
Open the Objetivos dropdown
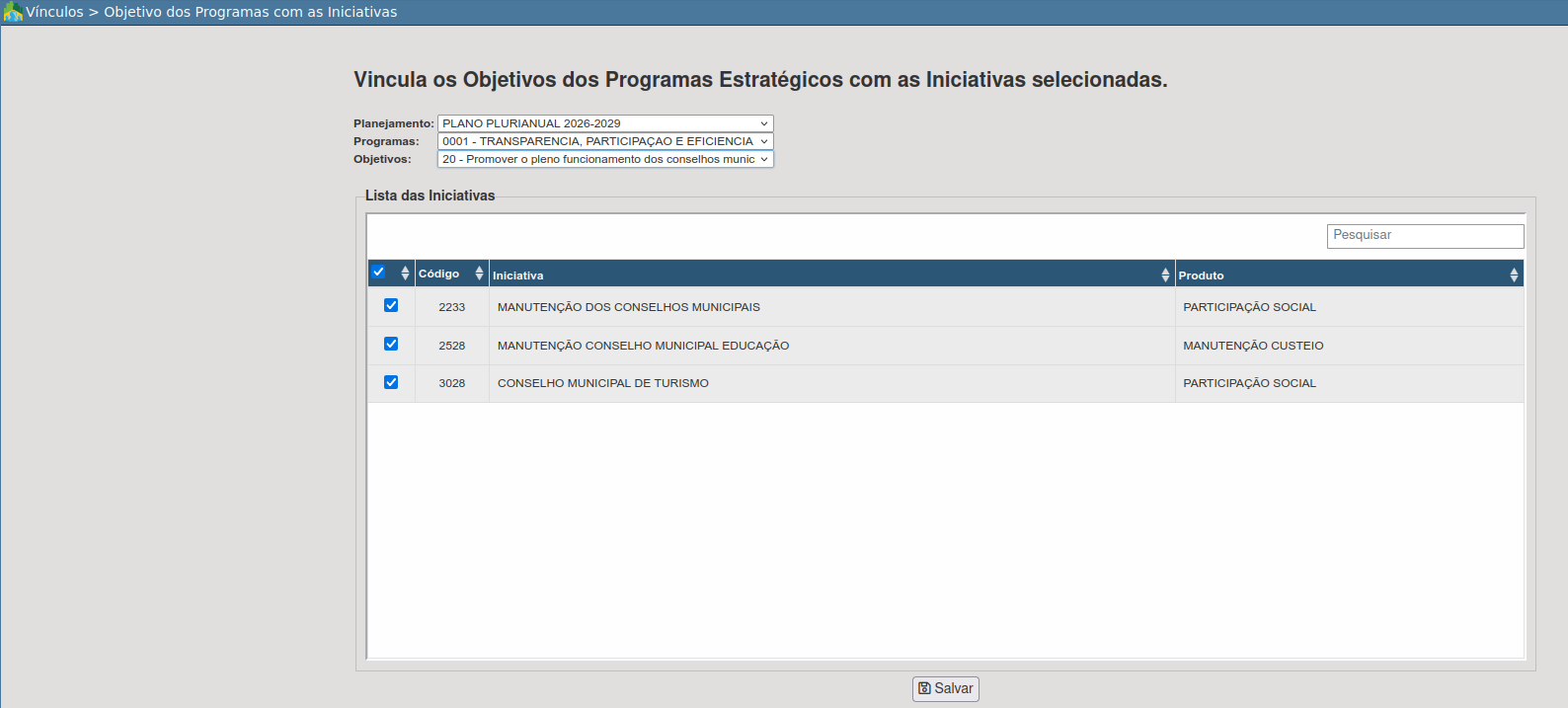click(604, 159)
